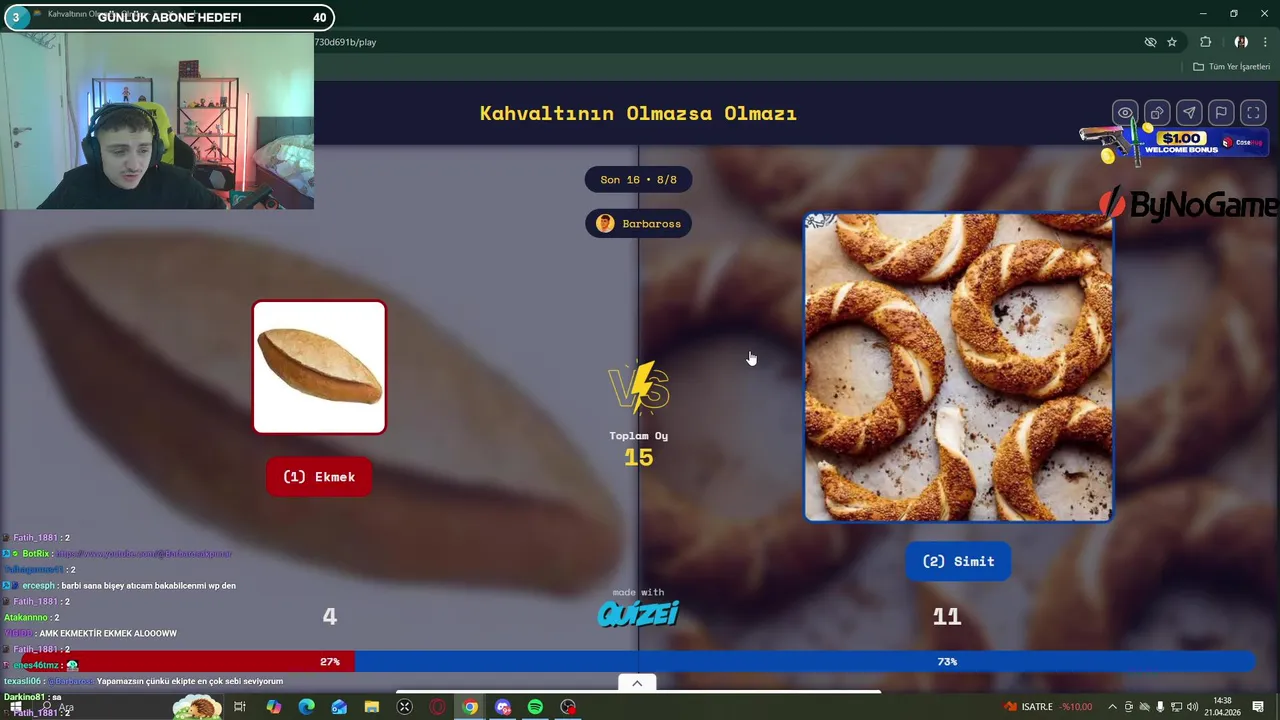The image size is (1280, 720).
Task: Click the Simit vote count 11
Action: pyautogui.click(x=946, y=617)
